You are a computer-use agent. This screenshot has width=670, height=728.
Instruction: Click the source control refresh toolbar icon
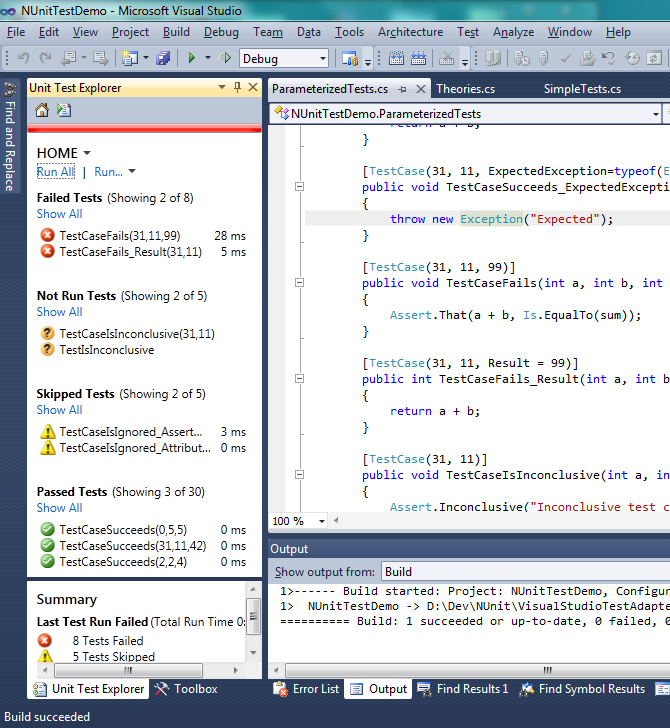click(x=654, y=58)
